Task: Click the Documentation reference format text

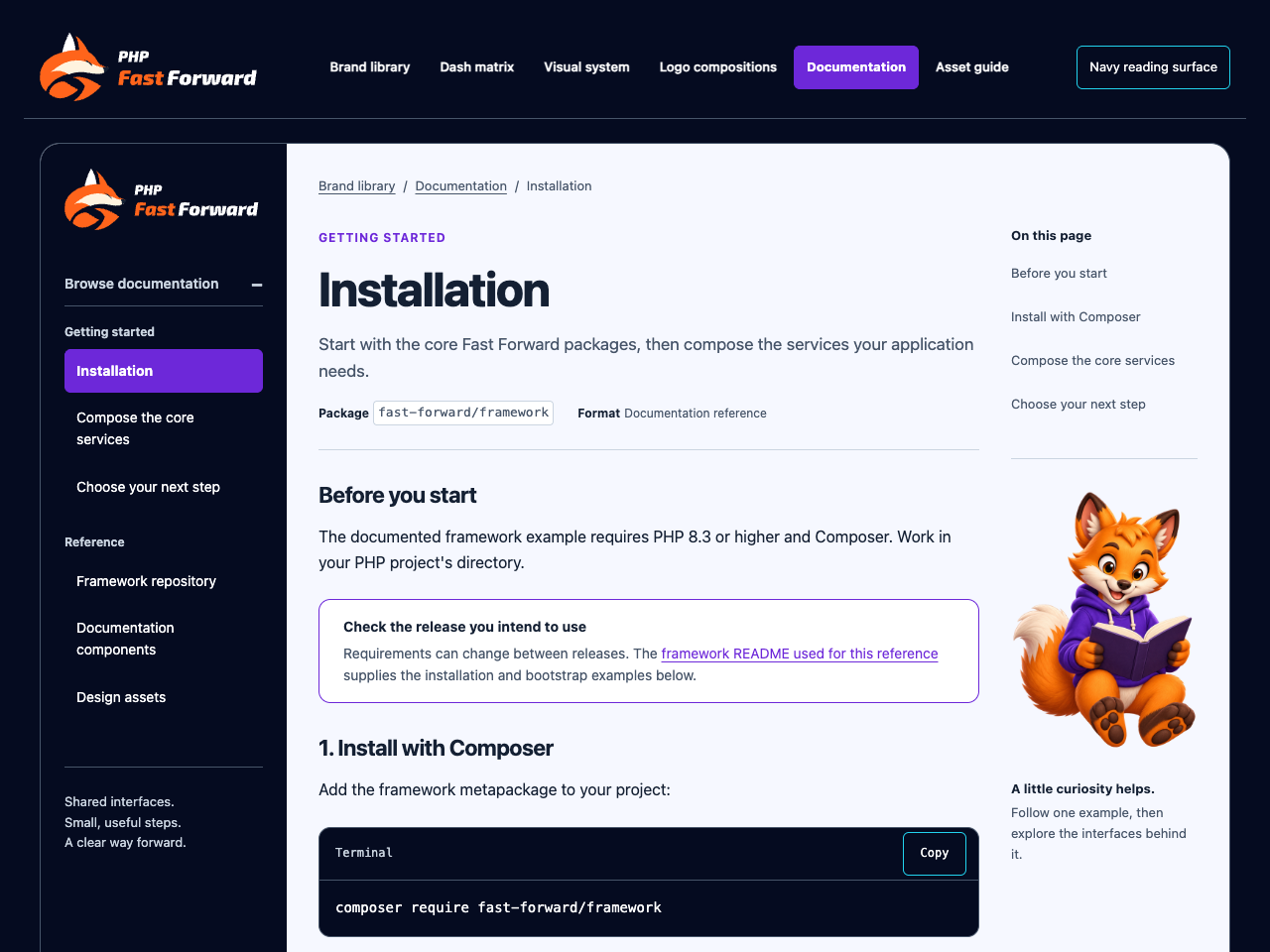Action: coord(696,414)
